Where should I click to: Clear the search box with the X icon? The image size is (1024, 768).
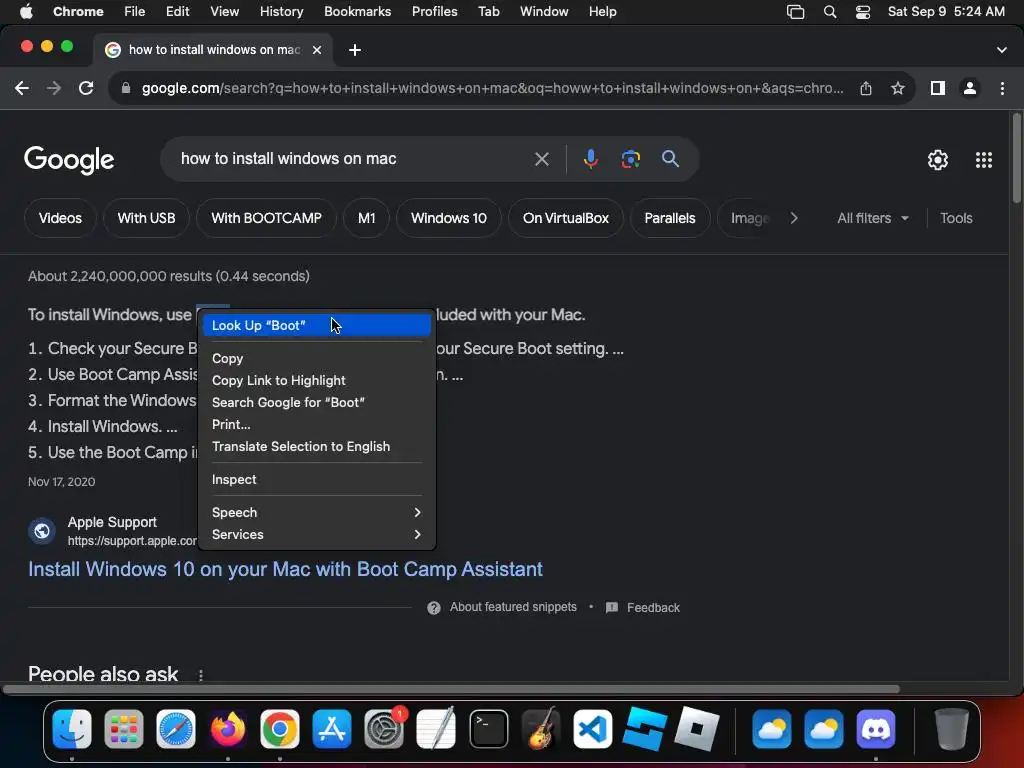[x=541, y=159]
